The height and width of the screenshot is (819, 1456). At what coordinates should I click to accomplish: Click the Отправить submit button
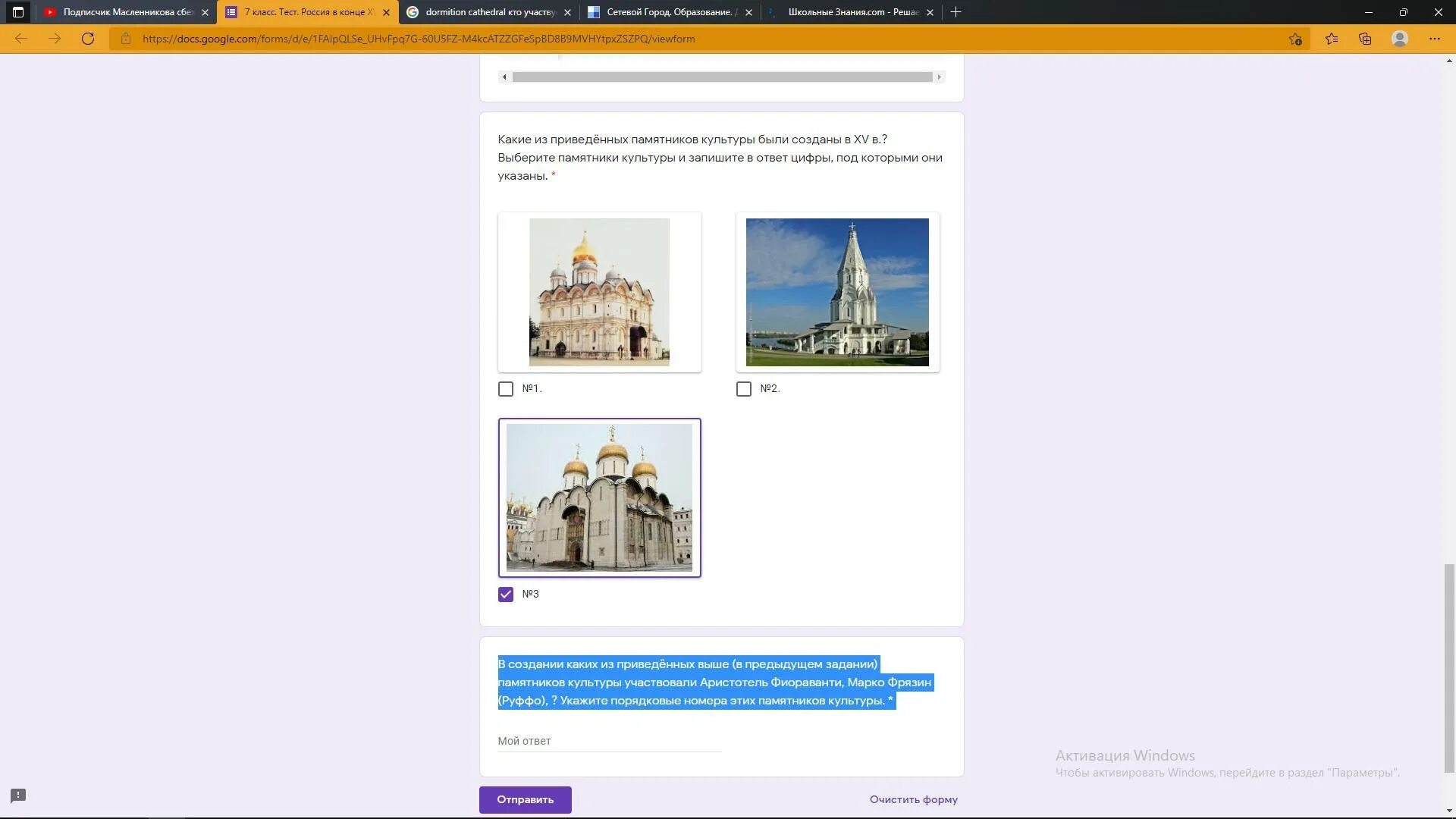[525, 799]
